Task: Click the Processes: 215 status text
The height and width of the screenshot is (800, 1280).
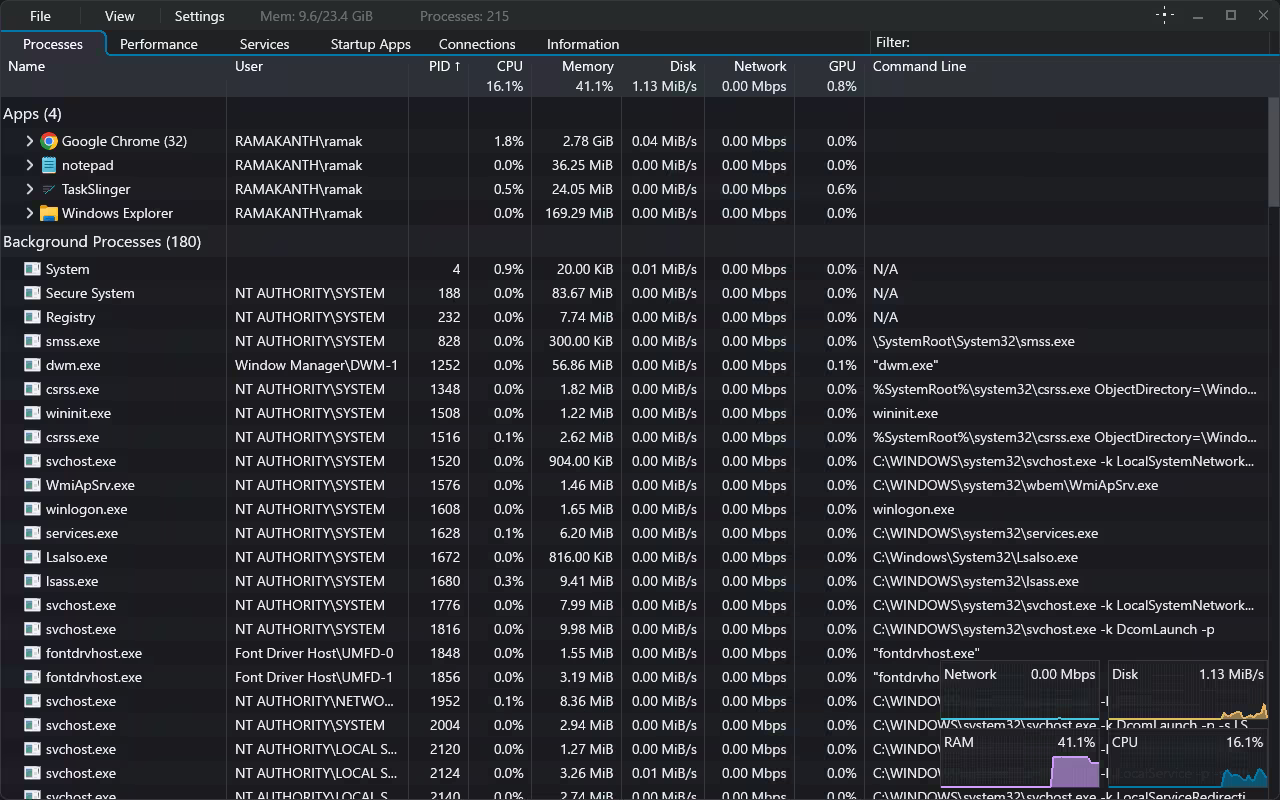Action: (464, 16)
